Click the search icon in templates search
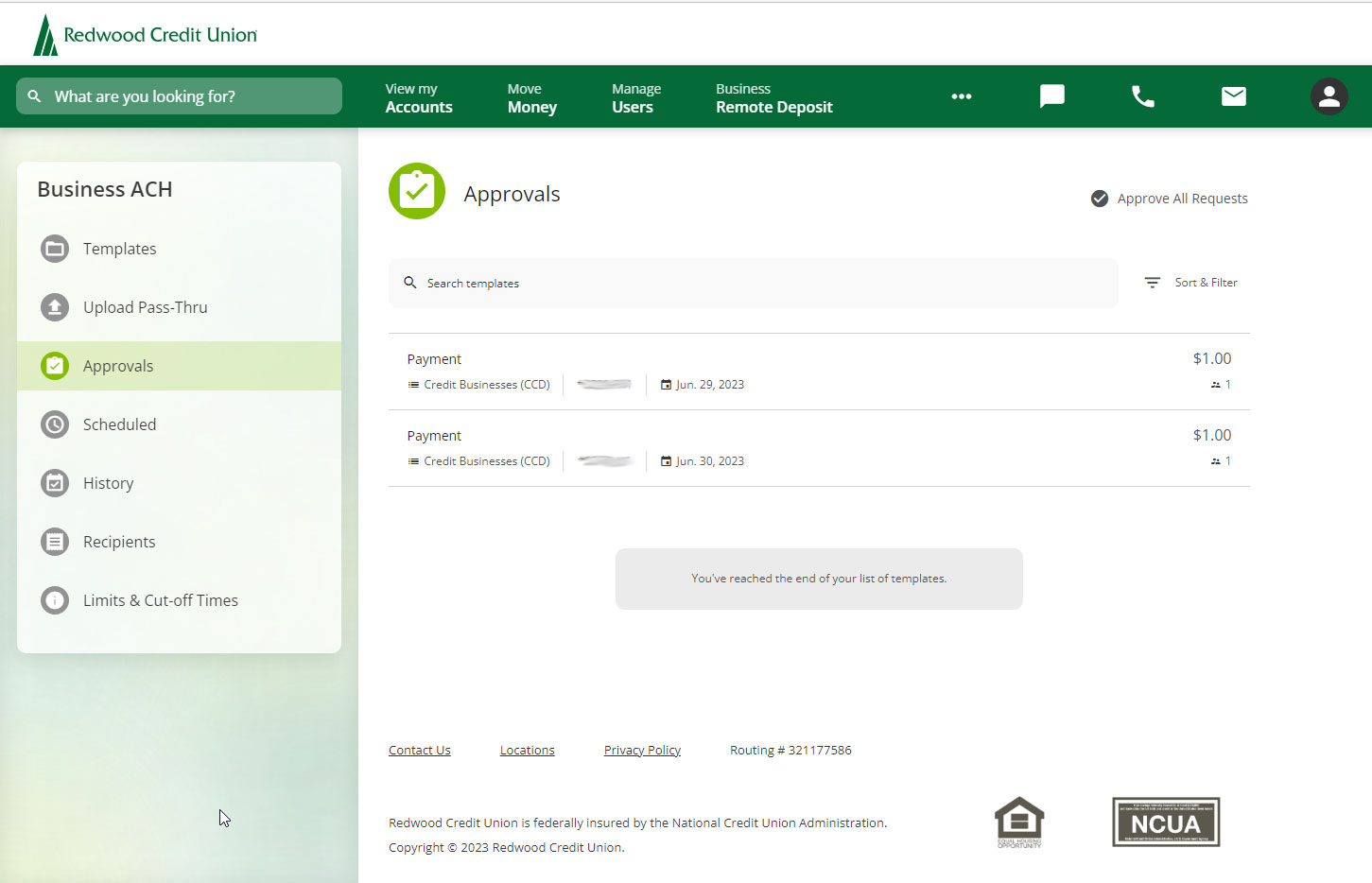 coord(410,283)
